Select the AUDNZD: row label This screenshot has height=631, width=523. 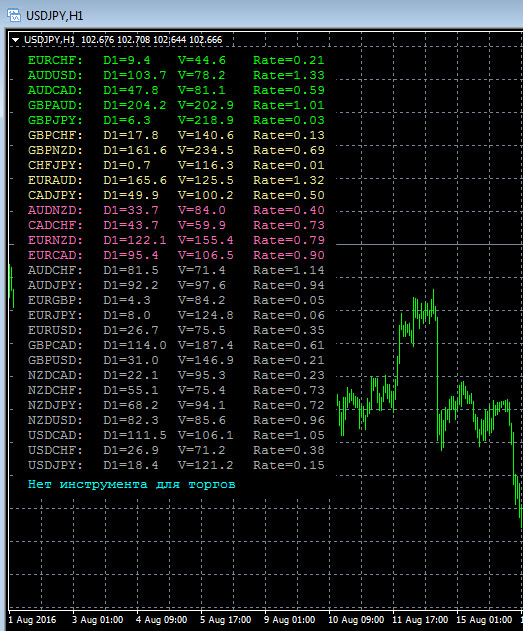click(55, 210)
